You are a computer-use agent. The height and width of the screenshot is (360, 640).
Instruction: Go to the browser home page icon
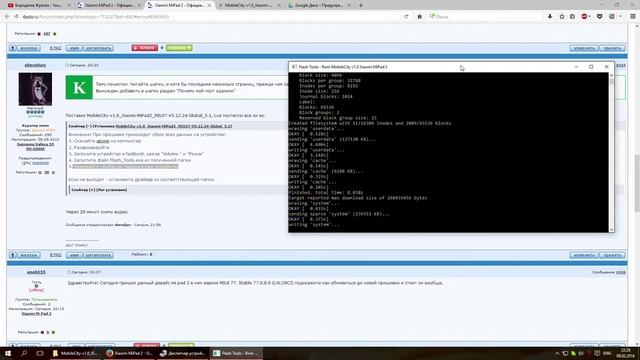tap(419, 17)
